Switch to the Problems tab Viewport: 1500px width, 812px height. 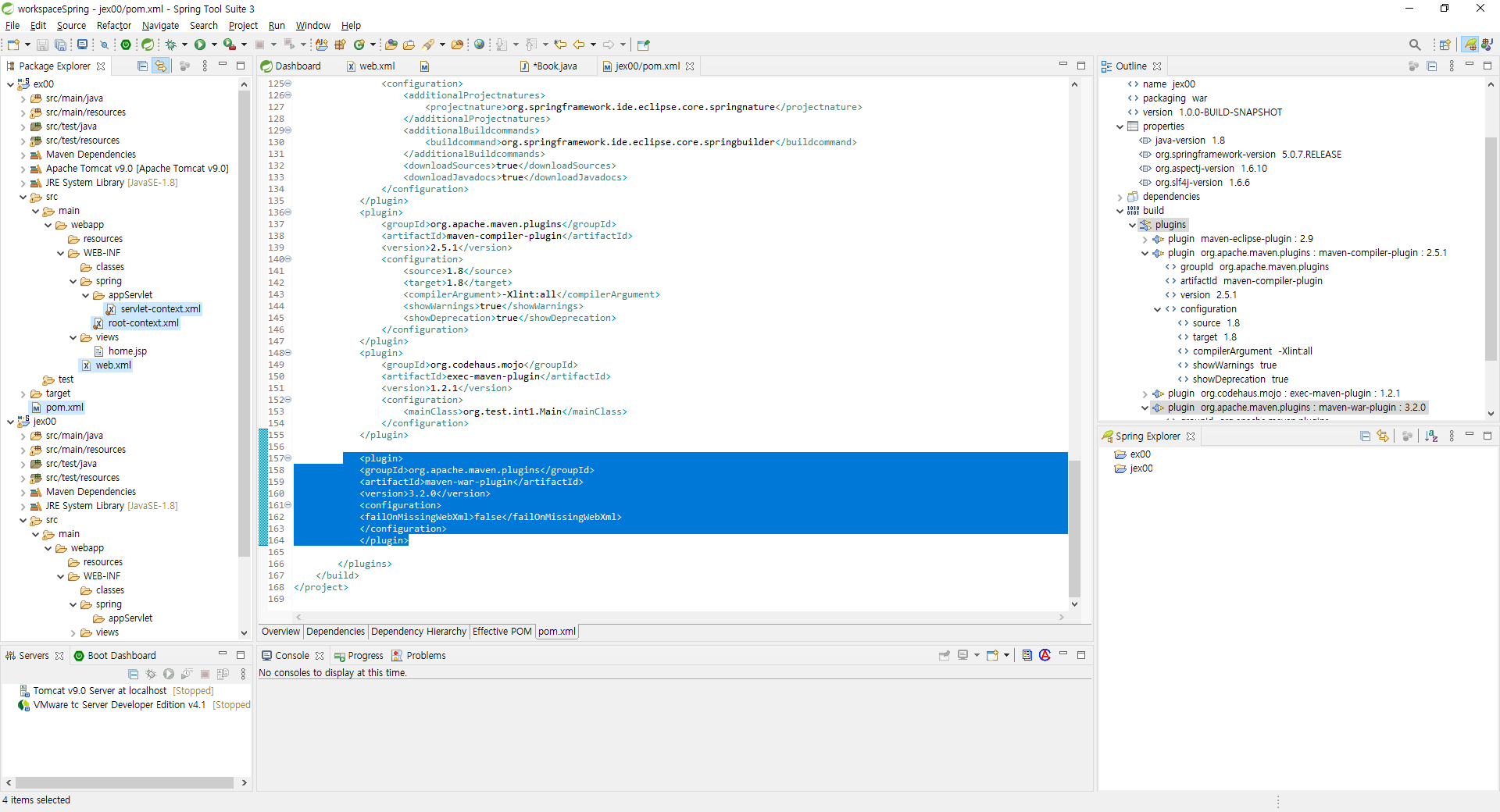tap(419, 656)
